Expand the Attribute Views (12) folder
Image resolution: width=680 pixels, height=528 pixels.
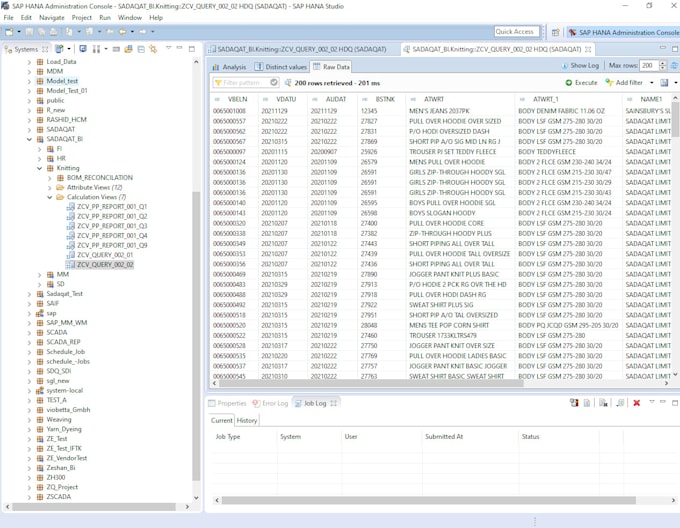coord(49,188)
